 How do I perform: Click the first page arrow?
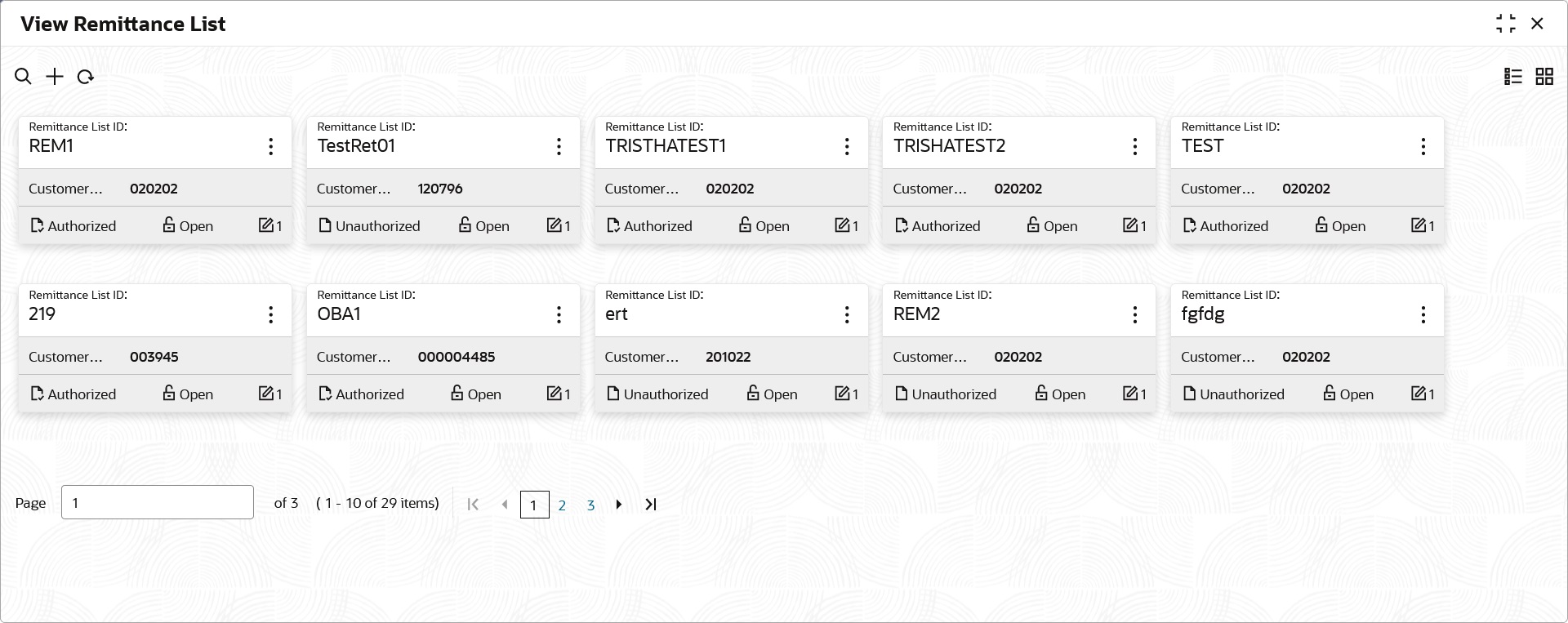(473, 505)
